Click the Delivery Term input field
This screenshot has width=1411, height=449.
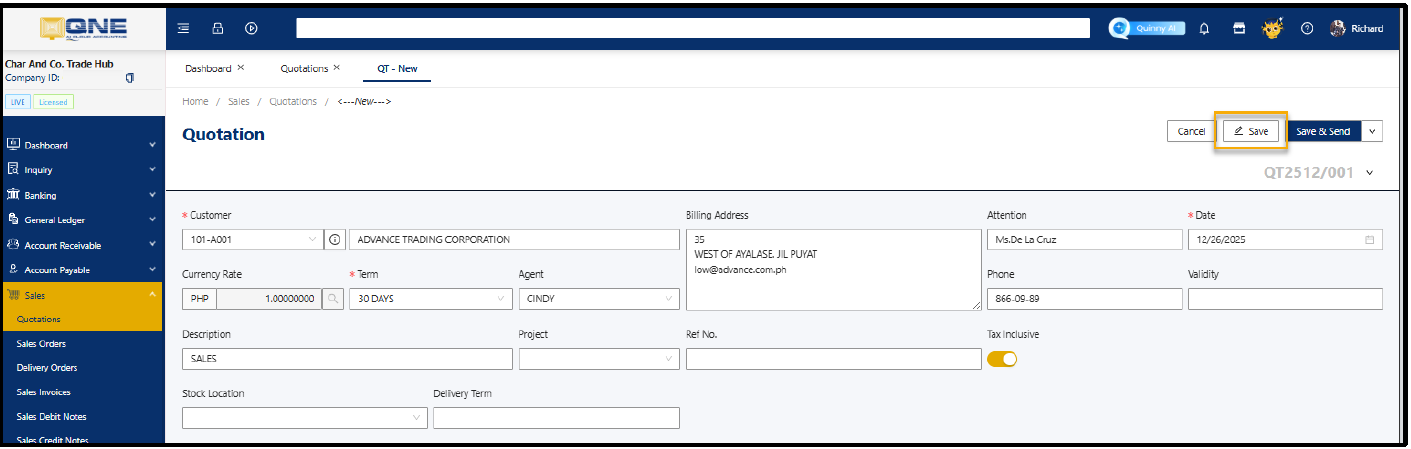(x=556, y=418)
